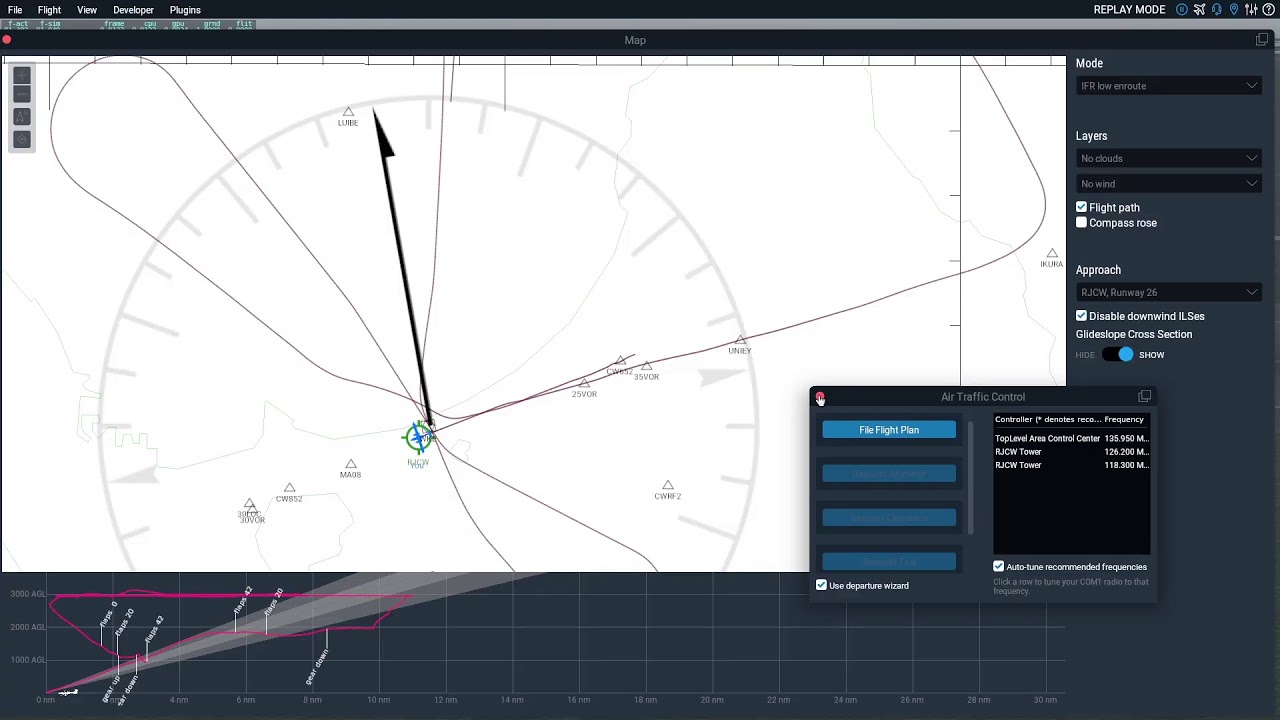Open the Developer menu
The width and height of the screenshot is (1280, 720).
coord(133,10)
